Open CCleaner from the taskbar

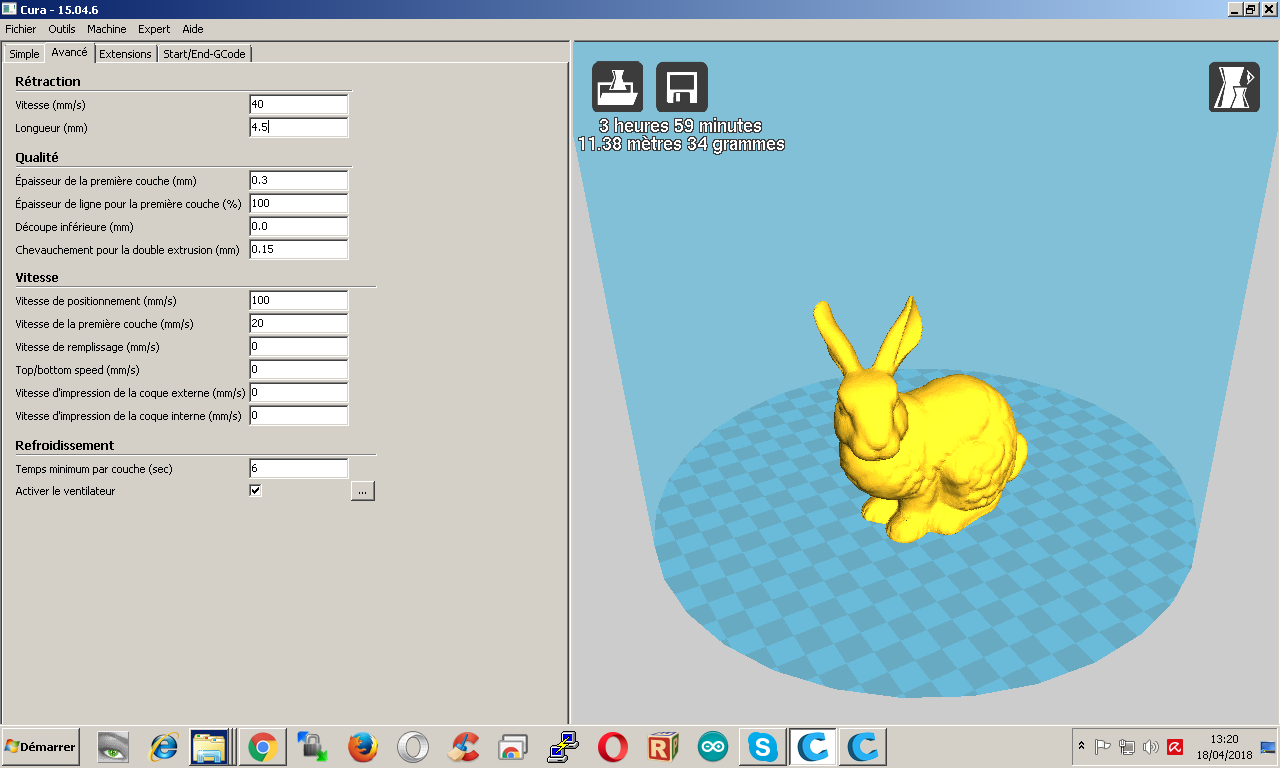463,747
